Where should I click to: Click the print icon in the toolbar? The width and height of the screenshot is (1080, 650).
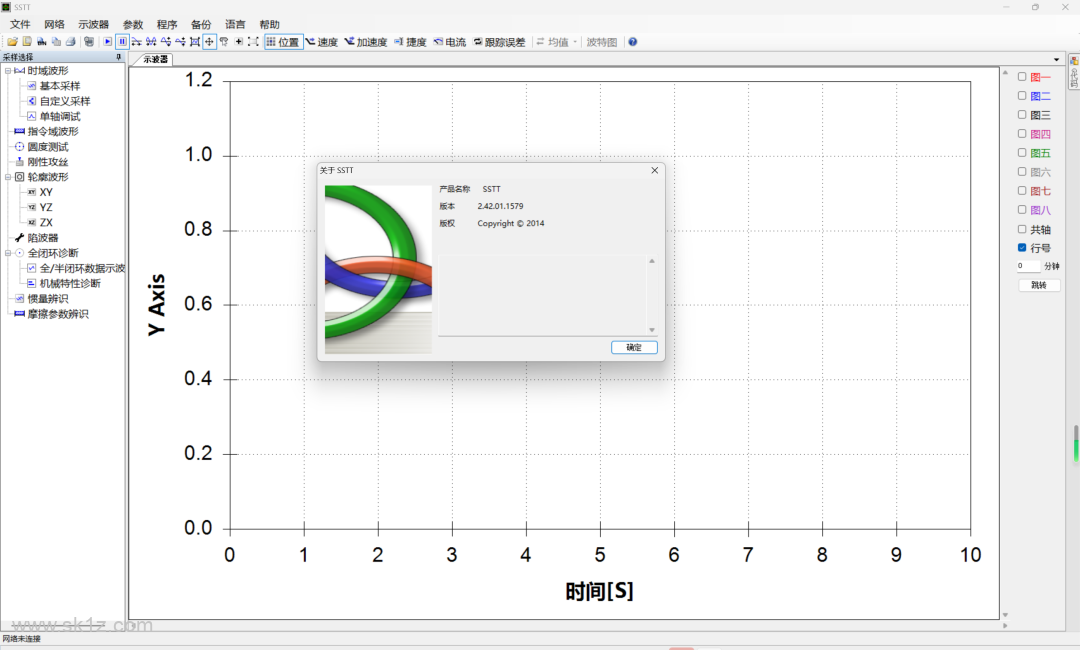[70, 42]
